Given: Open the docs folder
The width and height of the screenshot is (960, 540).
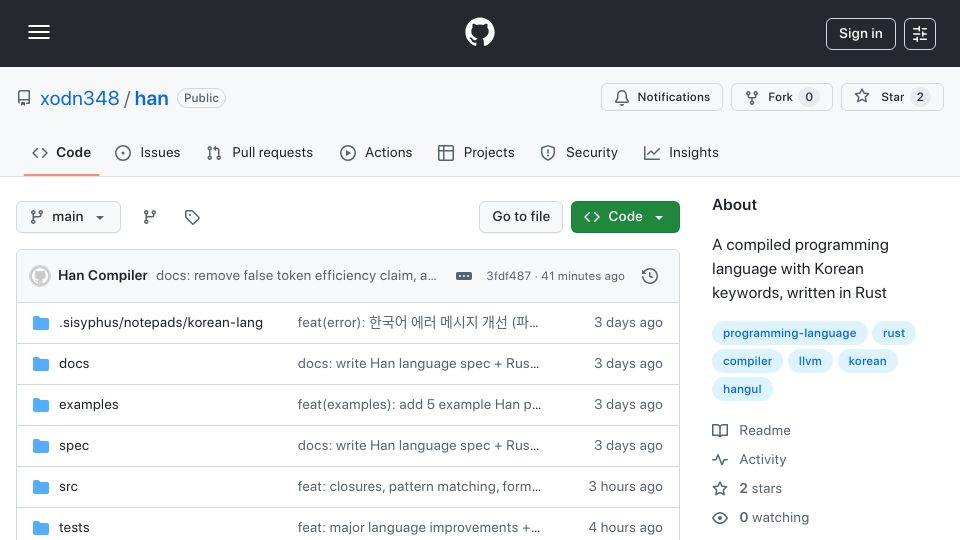Looking at the screenshot, I should point(74,364).
